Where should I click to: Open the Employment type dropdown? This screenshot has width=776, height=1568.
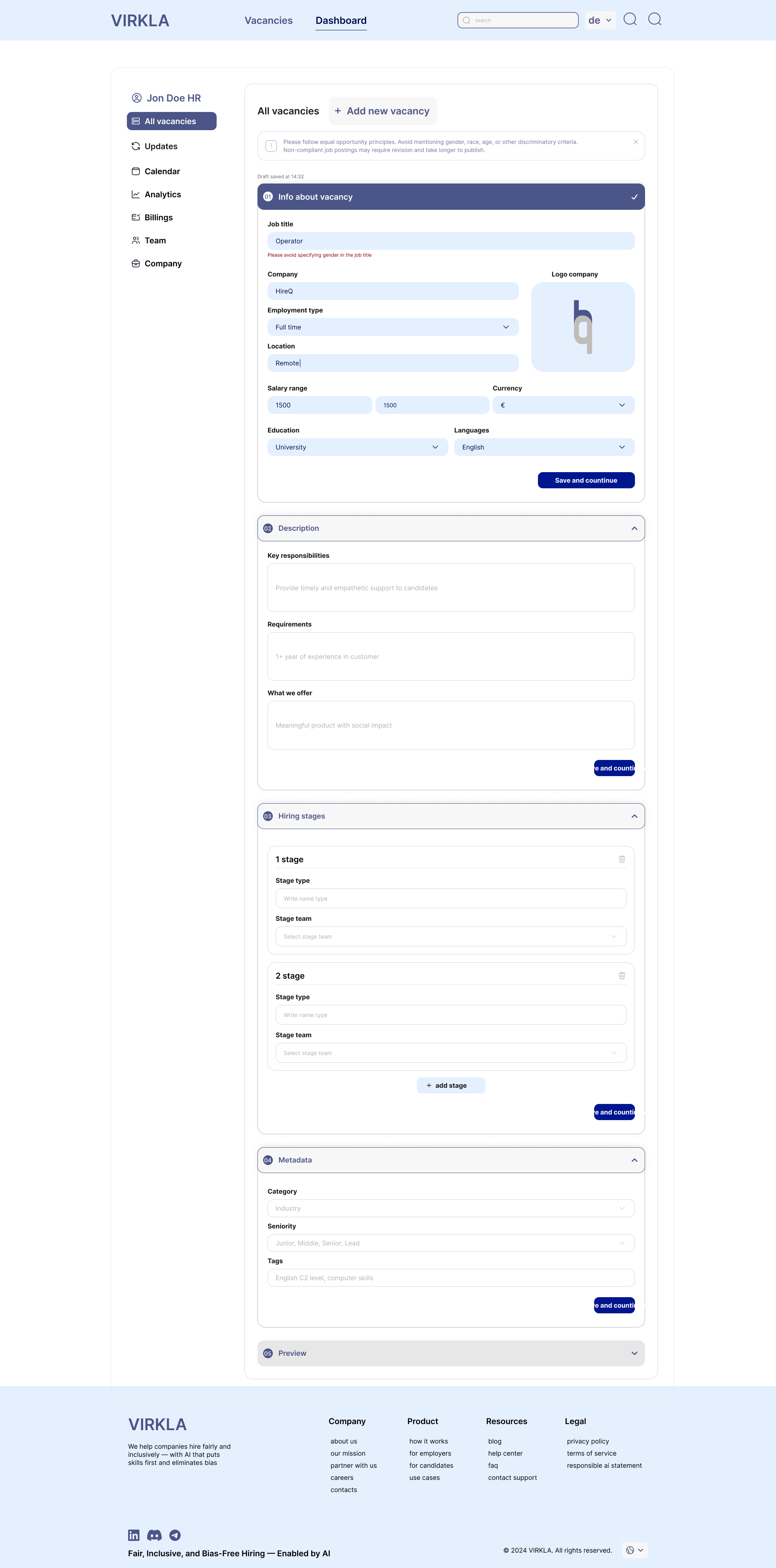tap(393, 327)
